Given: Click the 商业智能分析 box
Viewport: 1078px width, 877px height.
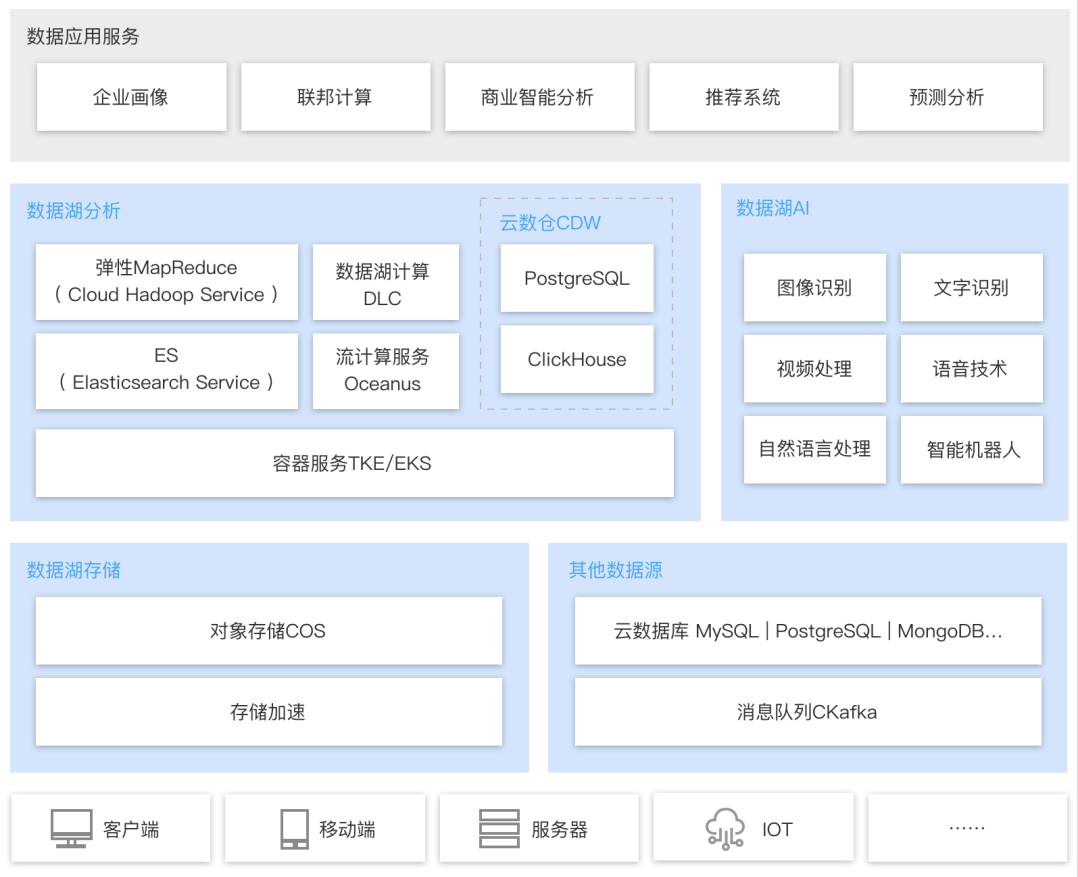Looking at the screenshot, I should tap(539, 96).
